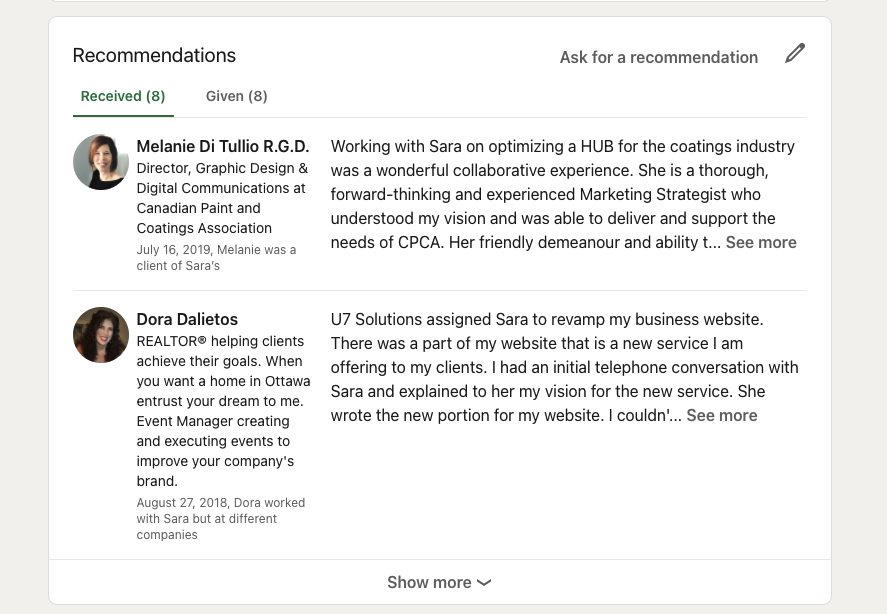Screen dimensions: 887x614
Task: Click the Recommendations section heading
Action: (x=154, y=55)
